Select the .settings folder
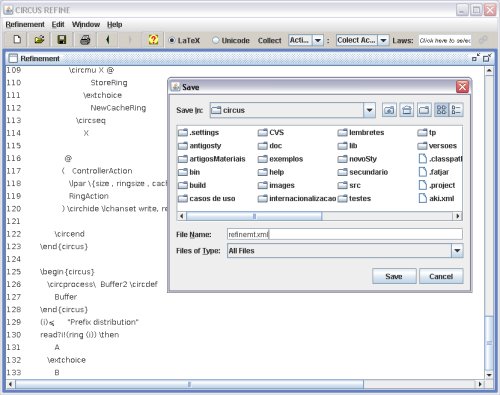The height and width of the screenshot is (395, 500). [x=198, y=132]
